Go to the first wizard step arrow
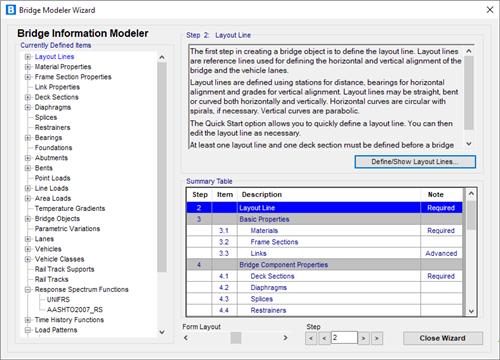The image size is (500, 360). (311, 338)
